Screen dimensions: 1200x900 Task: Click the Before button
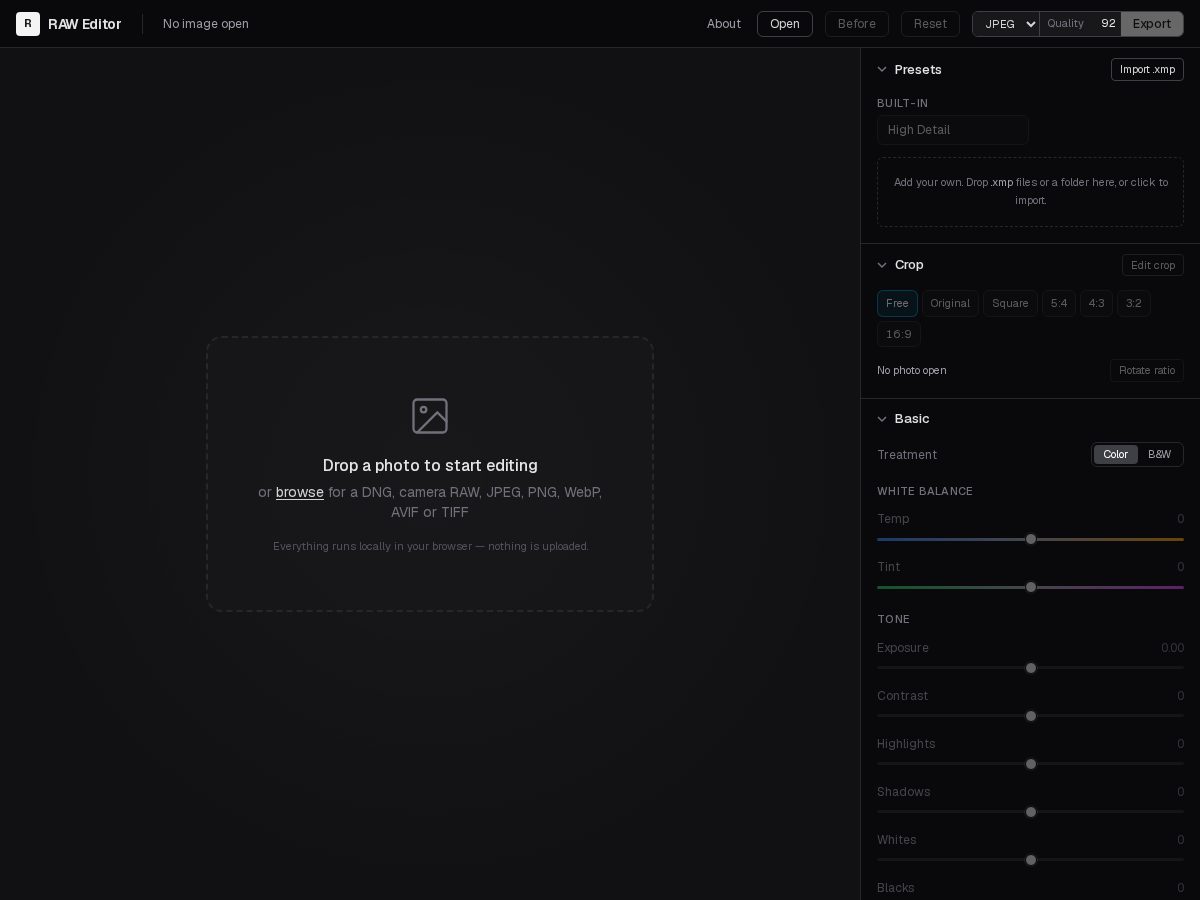857,24
